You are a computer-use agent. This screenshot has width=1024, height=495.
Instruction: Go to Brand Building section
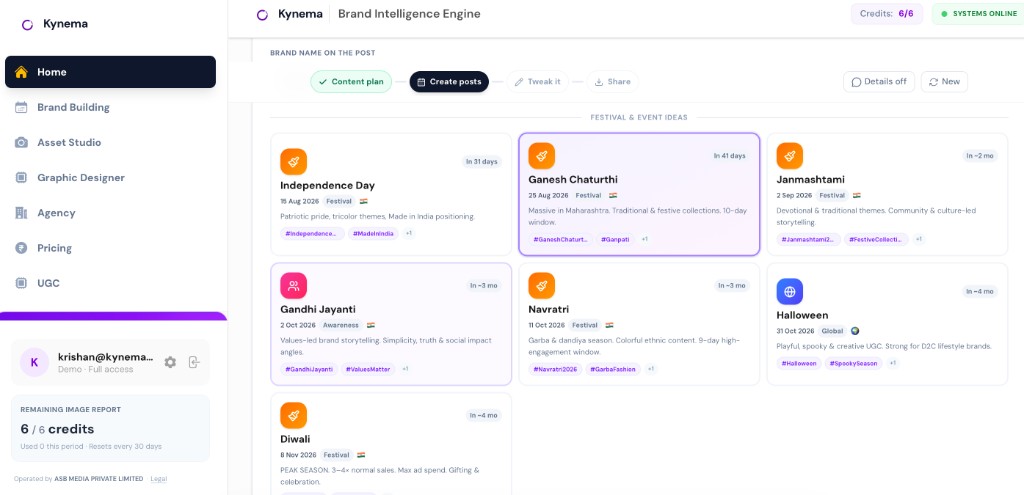110,107
